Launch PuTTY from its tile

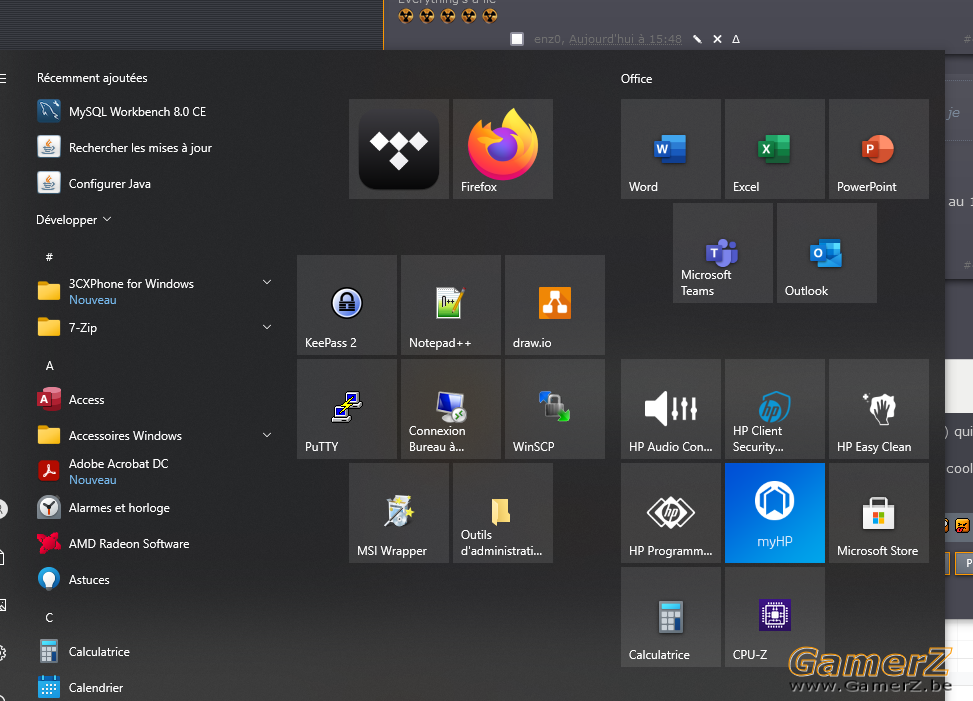tap(347, 409)
